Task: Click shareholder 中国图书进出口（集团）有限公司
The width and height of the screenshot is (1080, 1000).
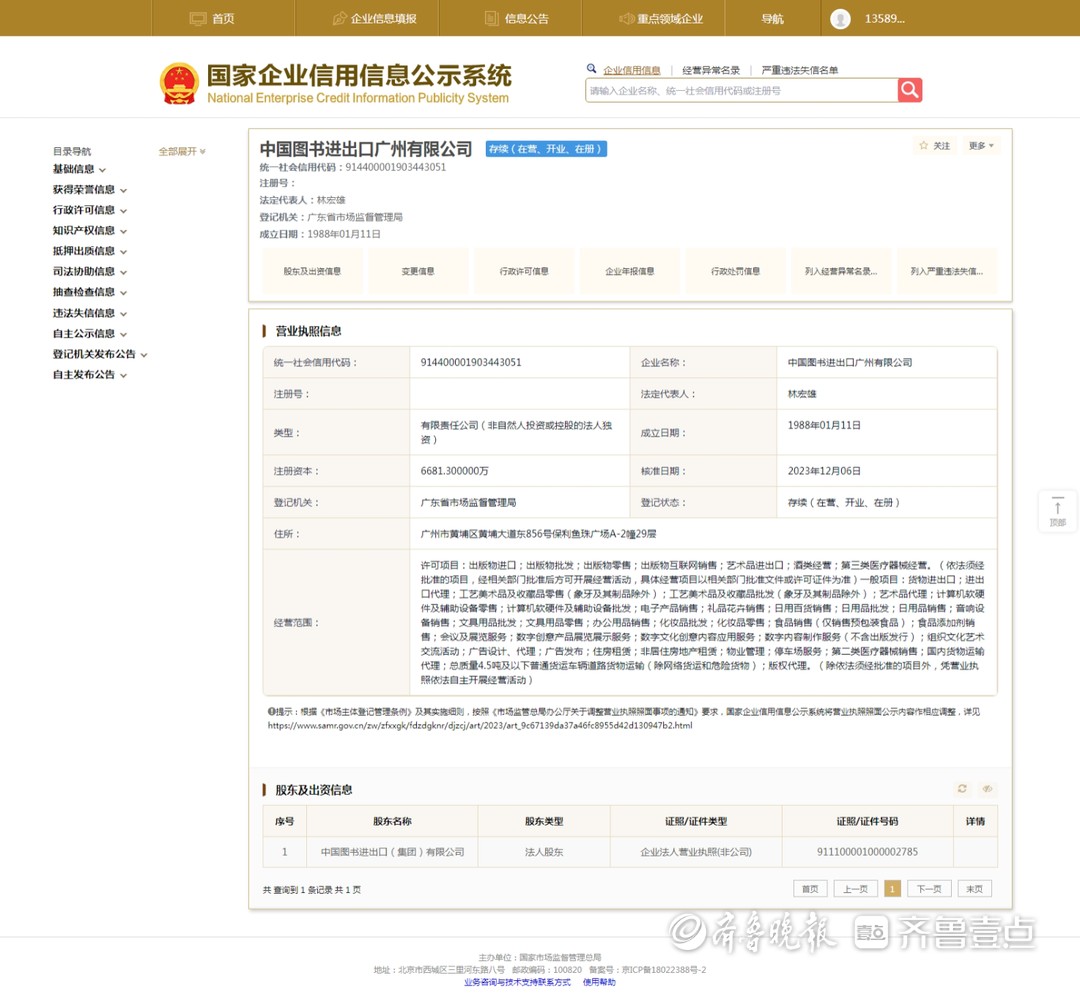Action: tap(393, 852)
